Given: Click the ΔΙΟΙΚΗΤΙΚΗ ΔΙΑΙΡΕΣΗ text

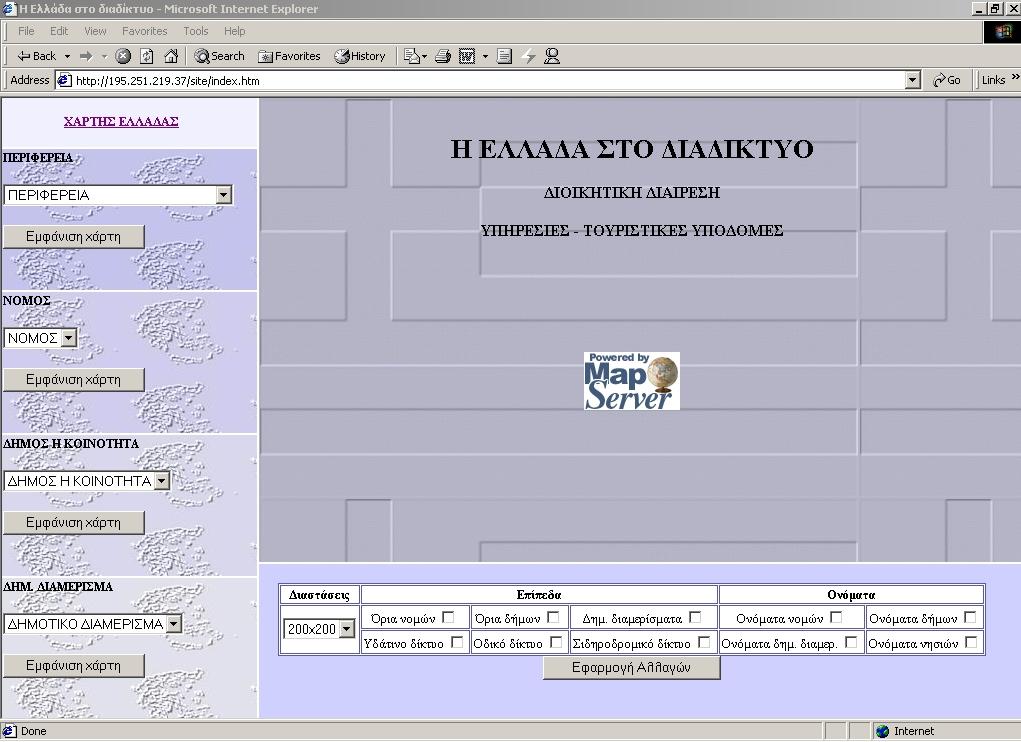Looking at the screenshot, I should (x=632, y=193).
